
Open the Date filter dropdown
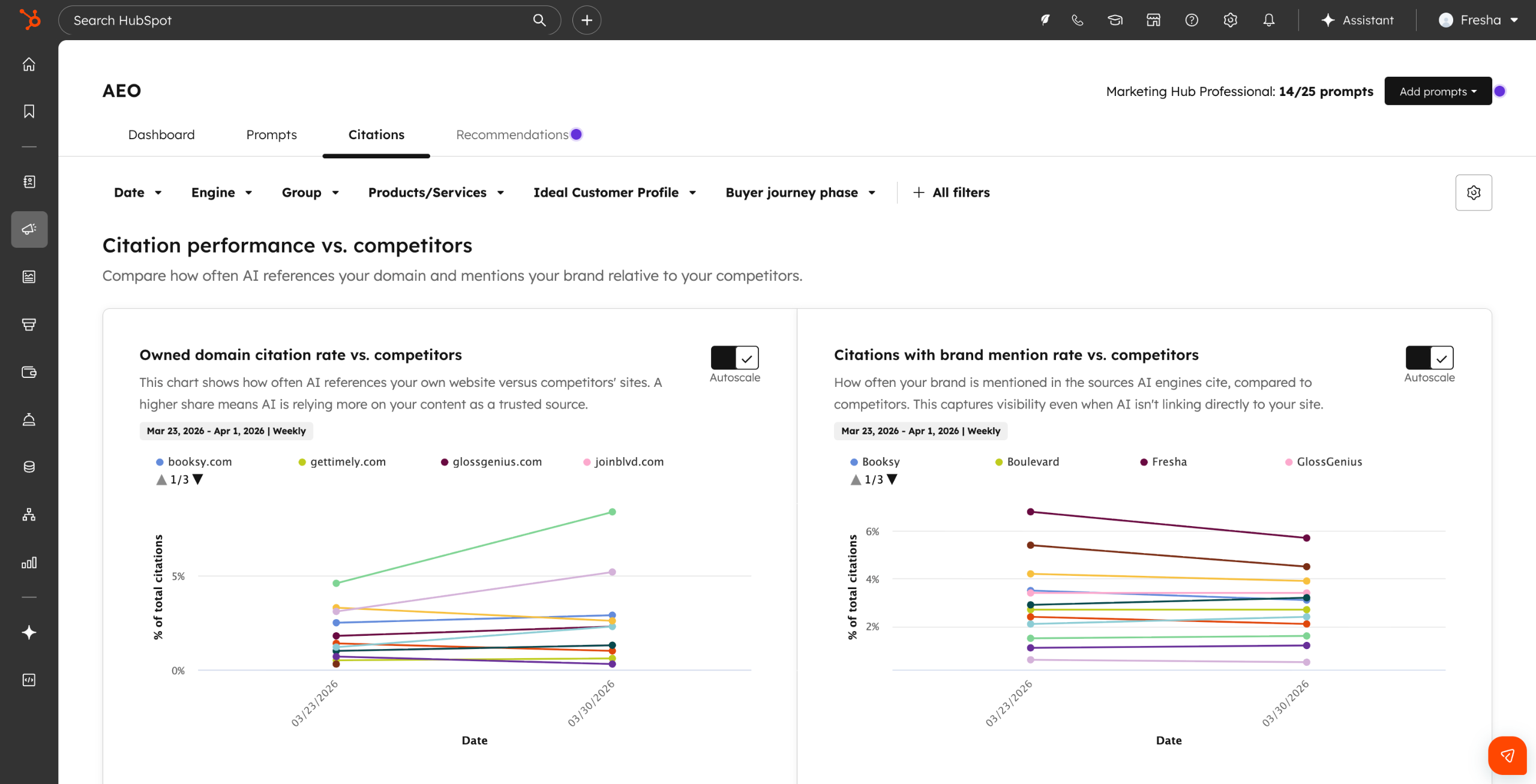(x=138, y=193)
